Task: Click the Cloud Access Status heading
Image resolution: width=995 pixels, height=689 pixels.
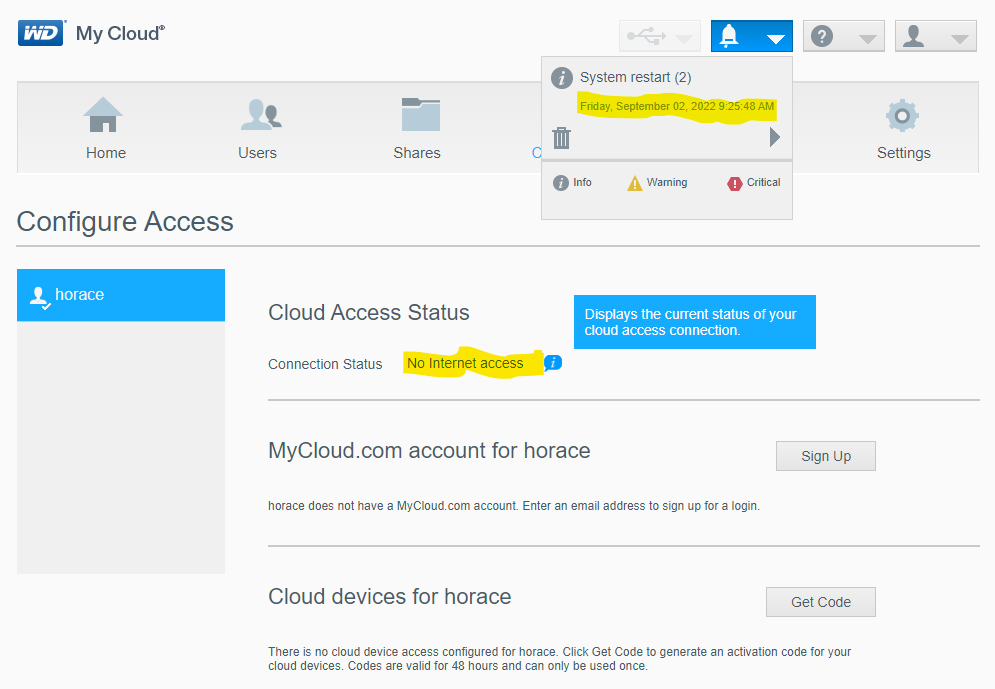Action: (369, 312)
